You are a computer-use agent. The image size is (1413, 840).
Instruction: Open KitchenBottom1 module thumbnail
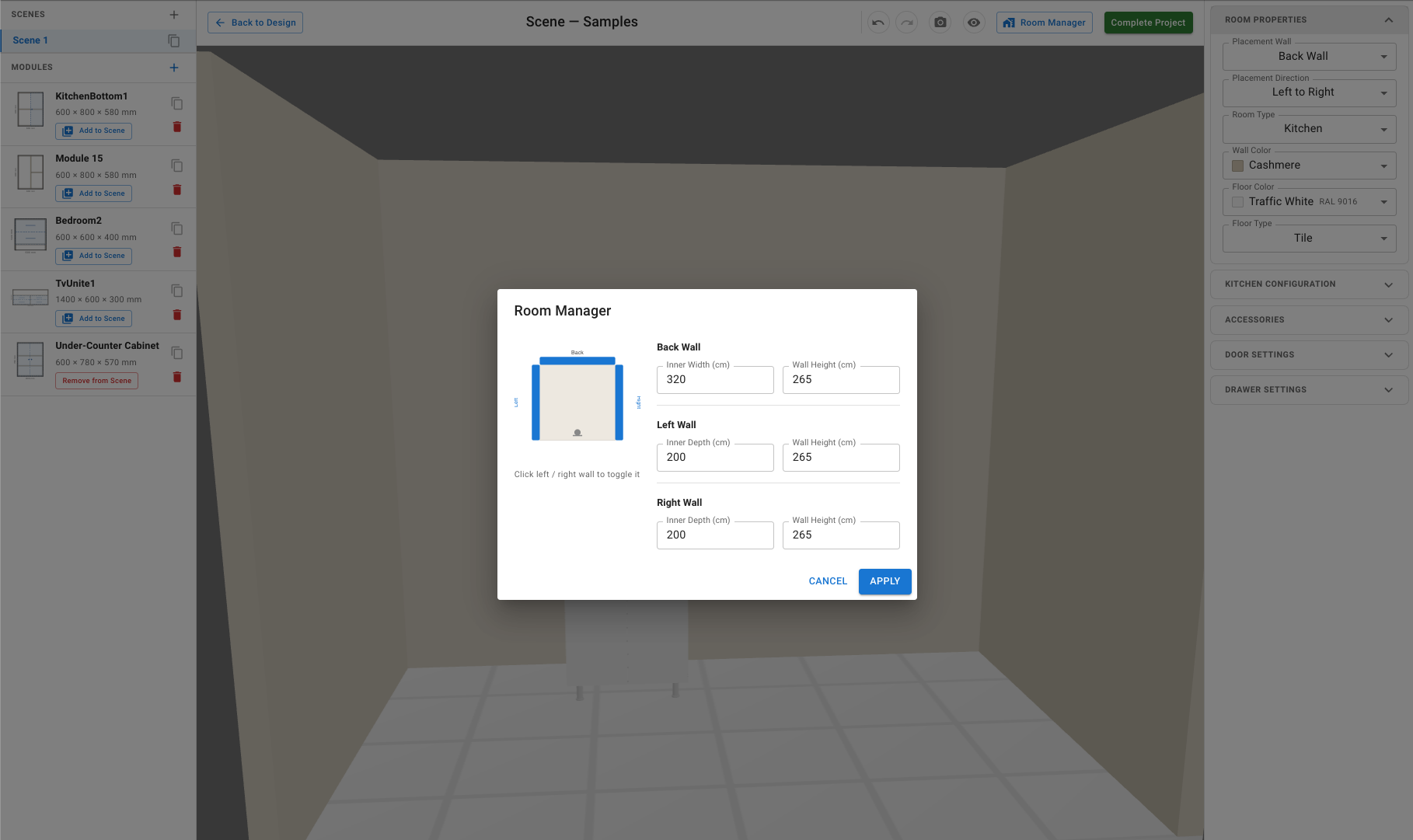coord(30,110)
